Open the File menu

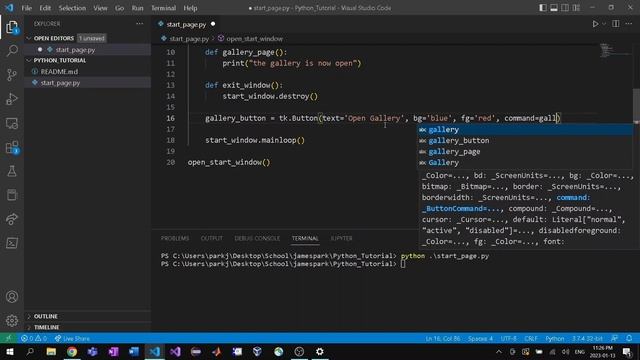[x=27, y=8]
